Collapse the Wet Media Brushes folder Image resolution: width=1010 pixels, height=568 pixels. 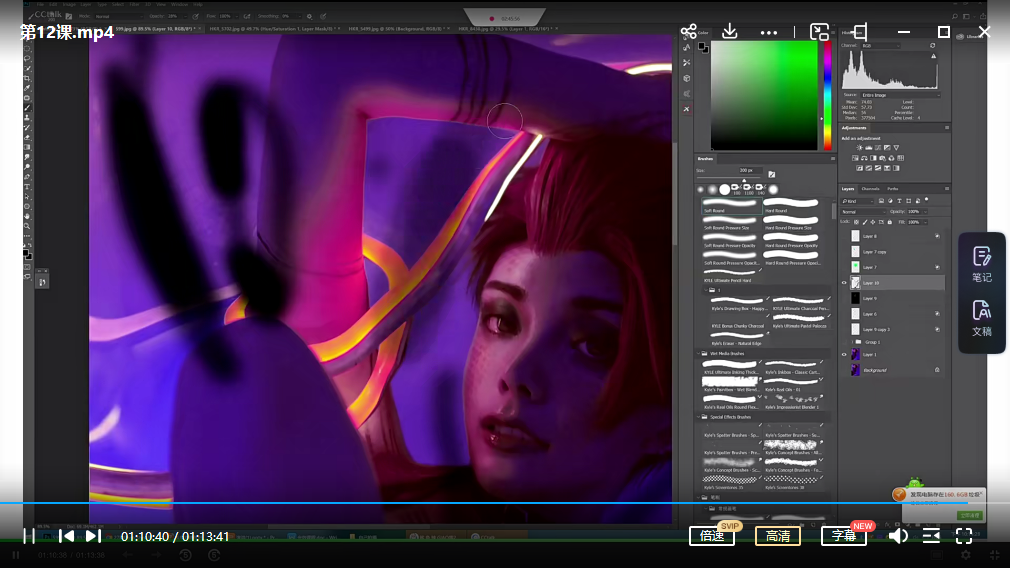tap(699, 354)
